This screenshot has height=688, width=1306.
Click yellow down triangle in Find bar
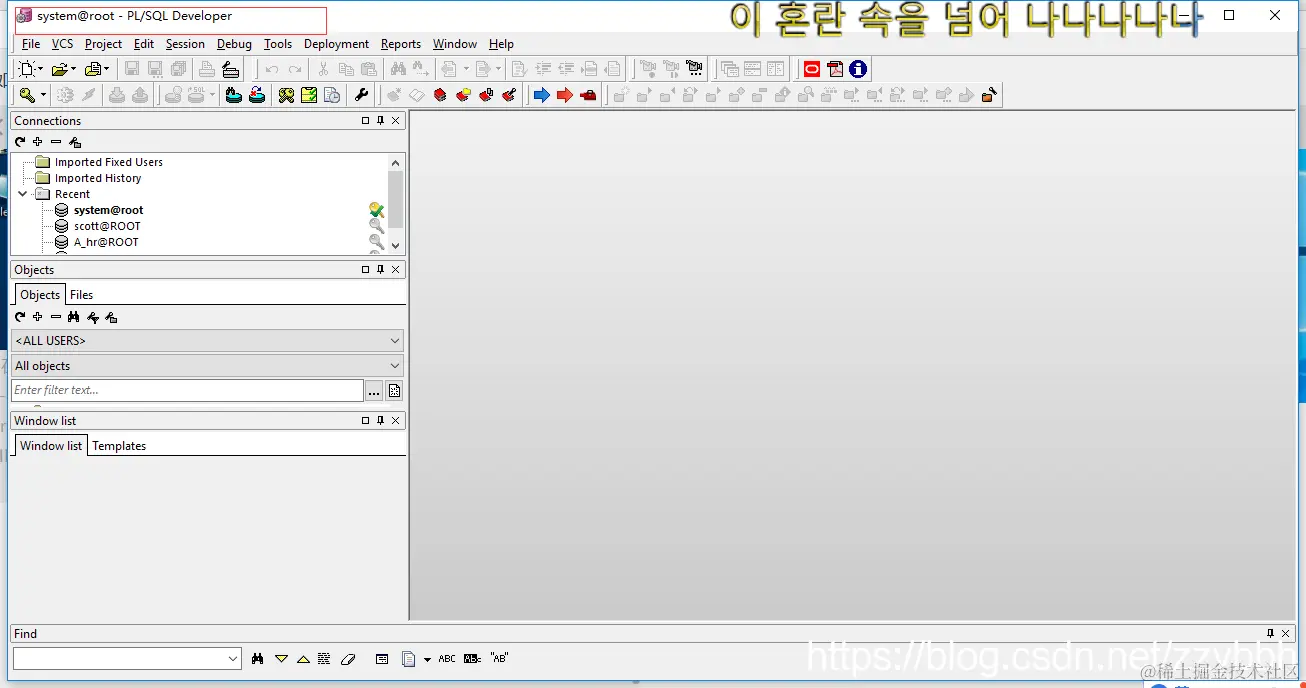[281, 659]
